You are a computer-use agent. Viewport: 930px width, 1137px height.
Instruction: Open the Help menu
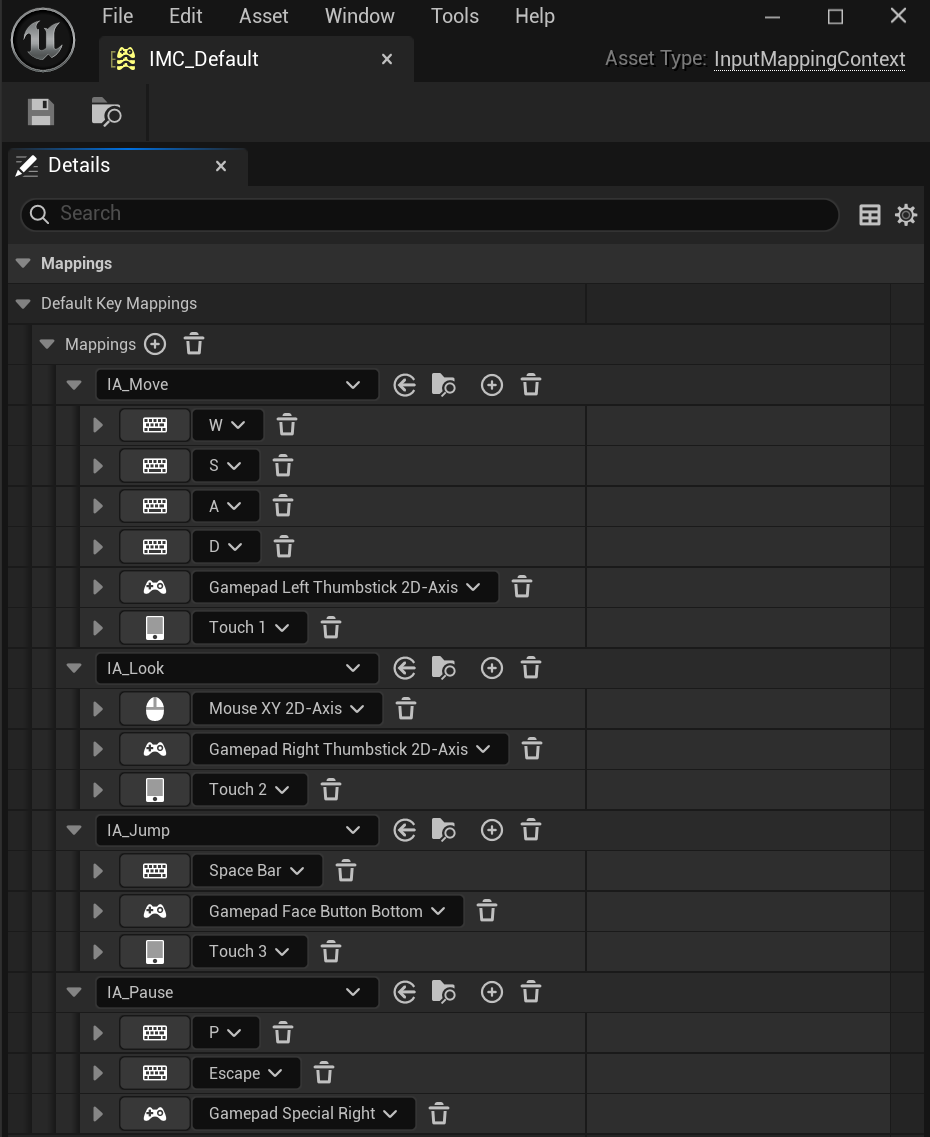(x=535, y=16)
